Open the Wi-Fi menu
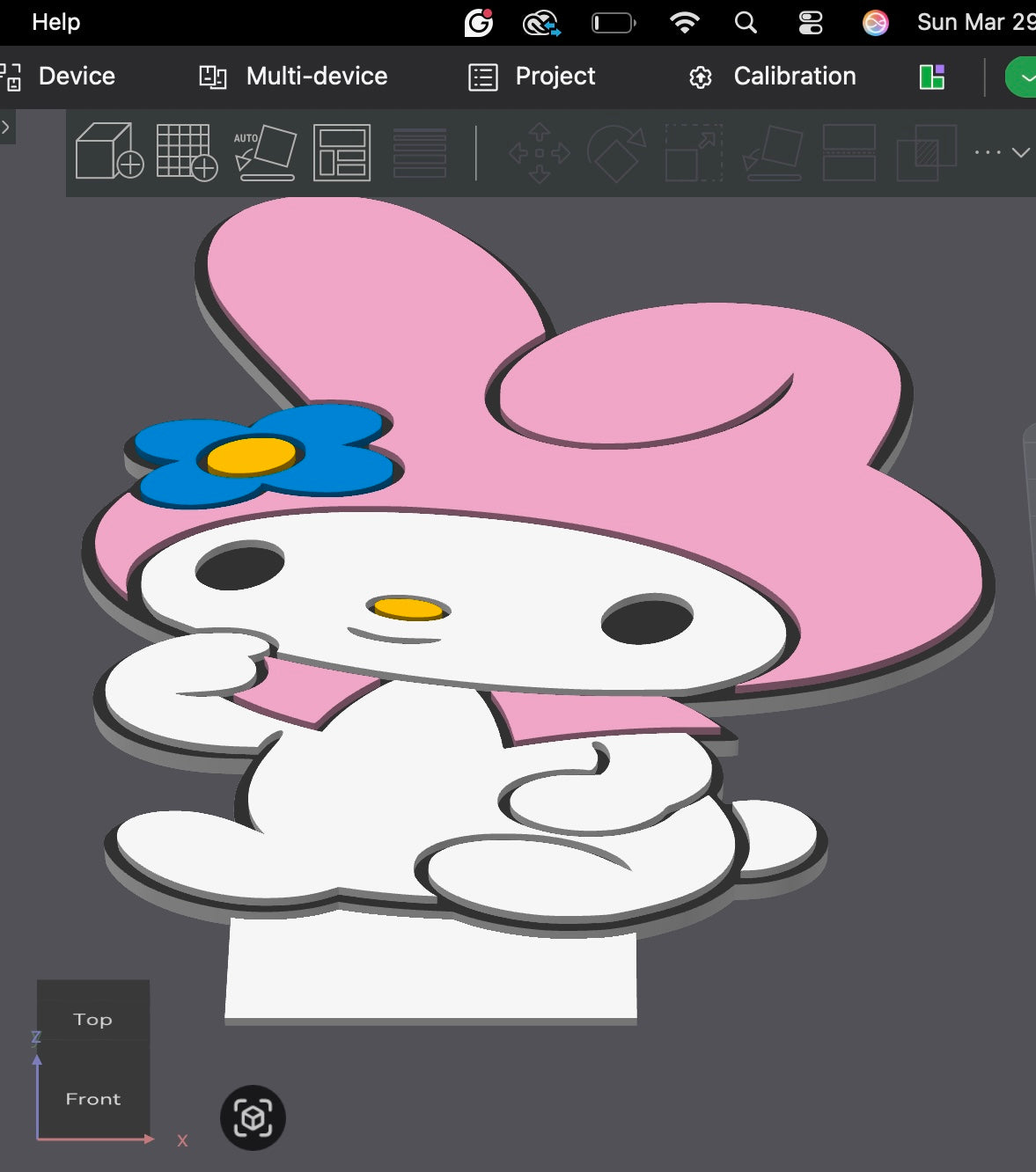 point(685,22)
